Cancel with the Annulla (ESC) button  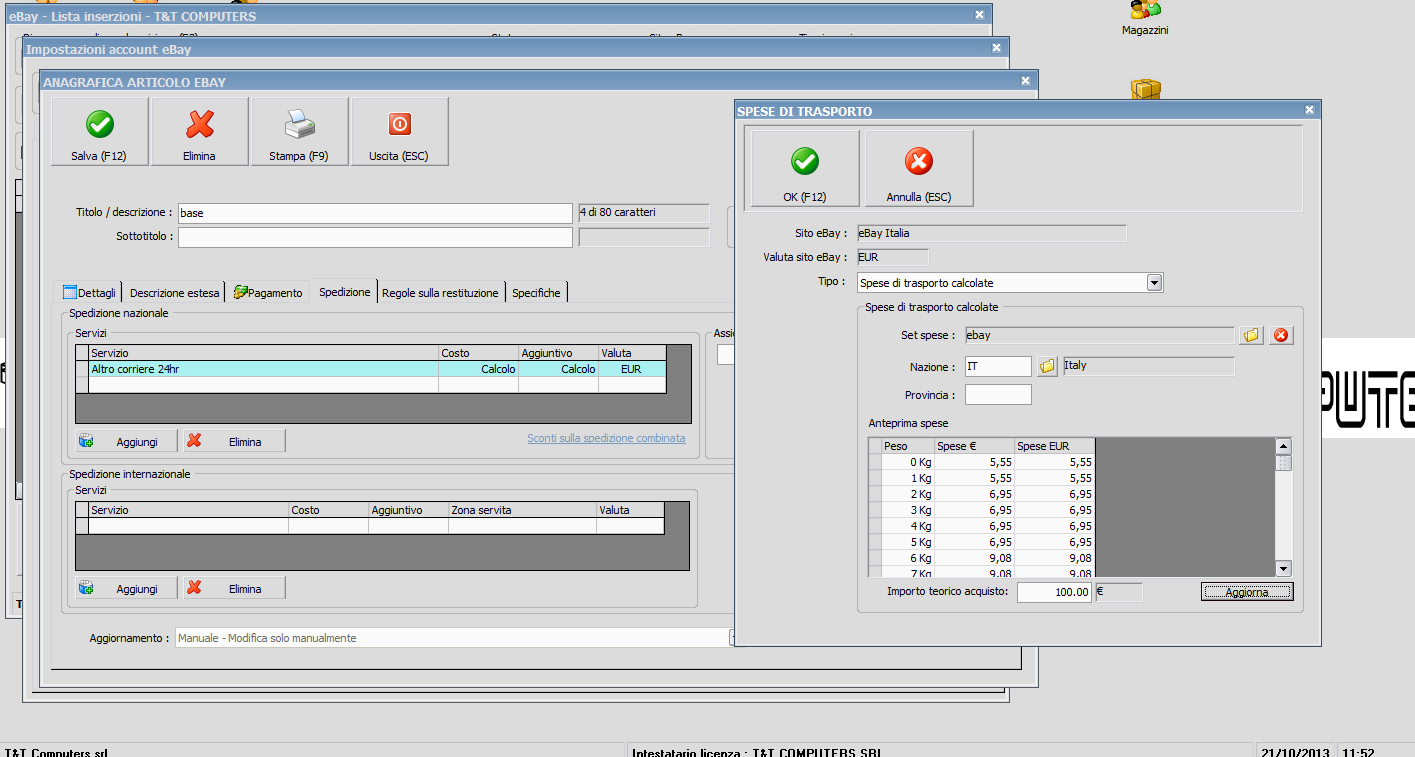[918, 169]
